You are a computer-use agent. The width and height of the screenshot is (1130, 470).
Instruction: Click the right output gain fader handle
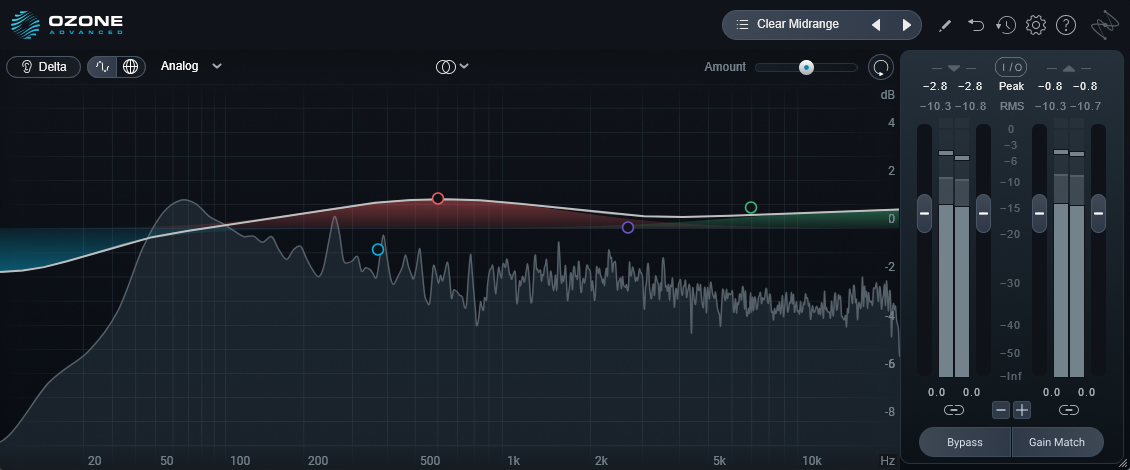point(1098,213)
